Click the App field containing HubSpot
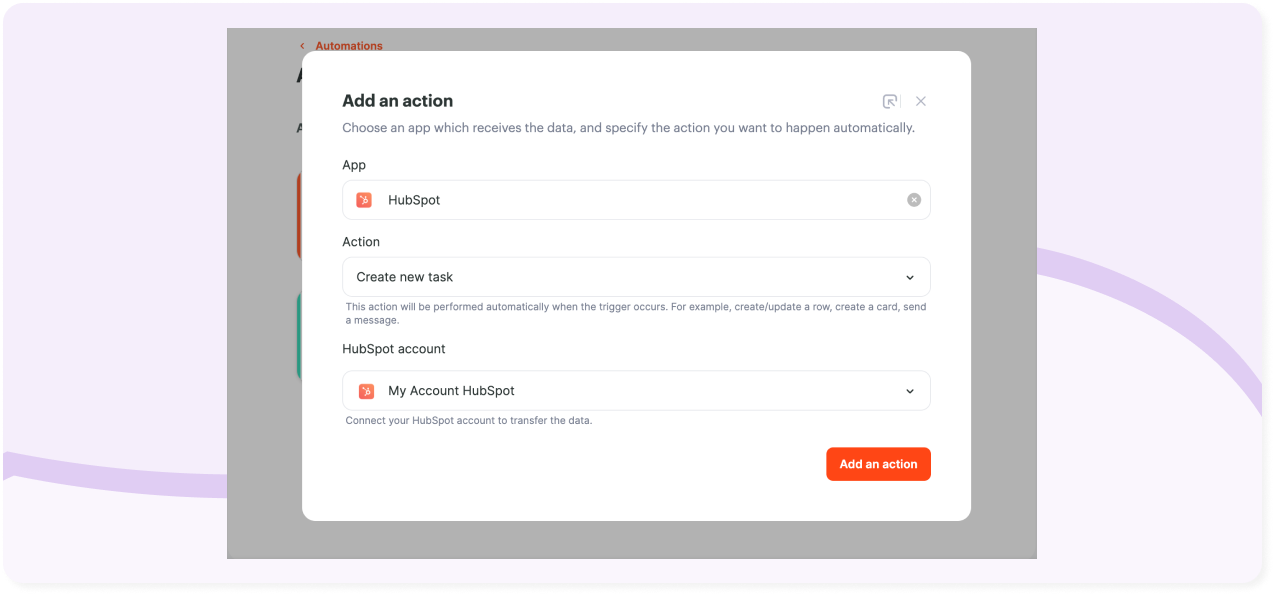This screenshot has height=596, width=1275. tap(636, 200)
